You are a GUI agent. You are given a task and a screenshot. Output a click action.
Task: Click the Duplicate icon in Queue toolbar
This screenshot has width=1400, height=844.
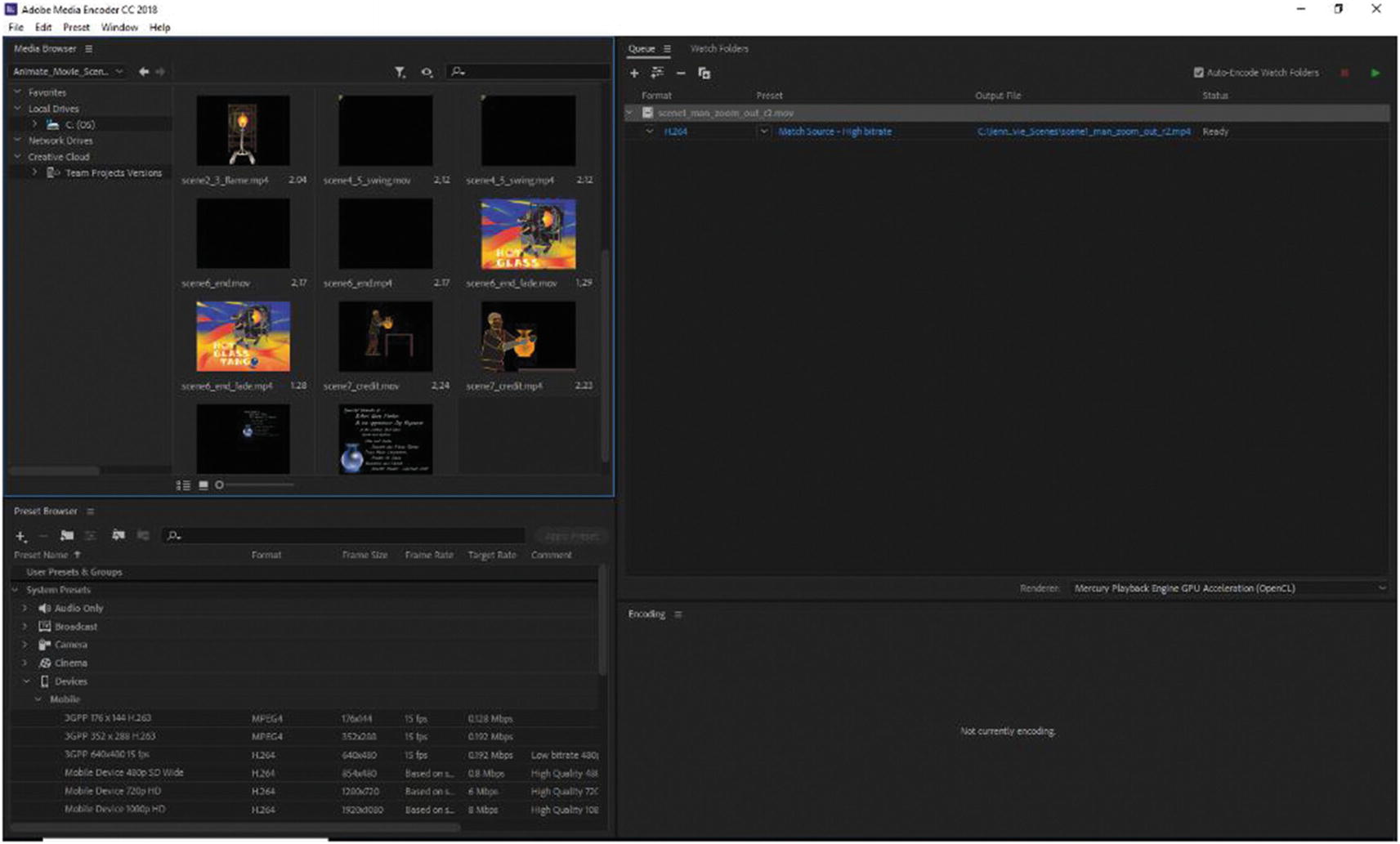[x=704, y=74]
